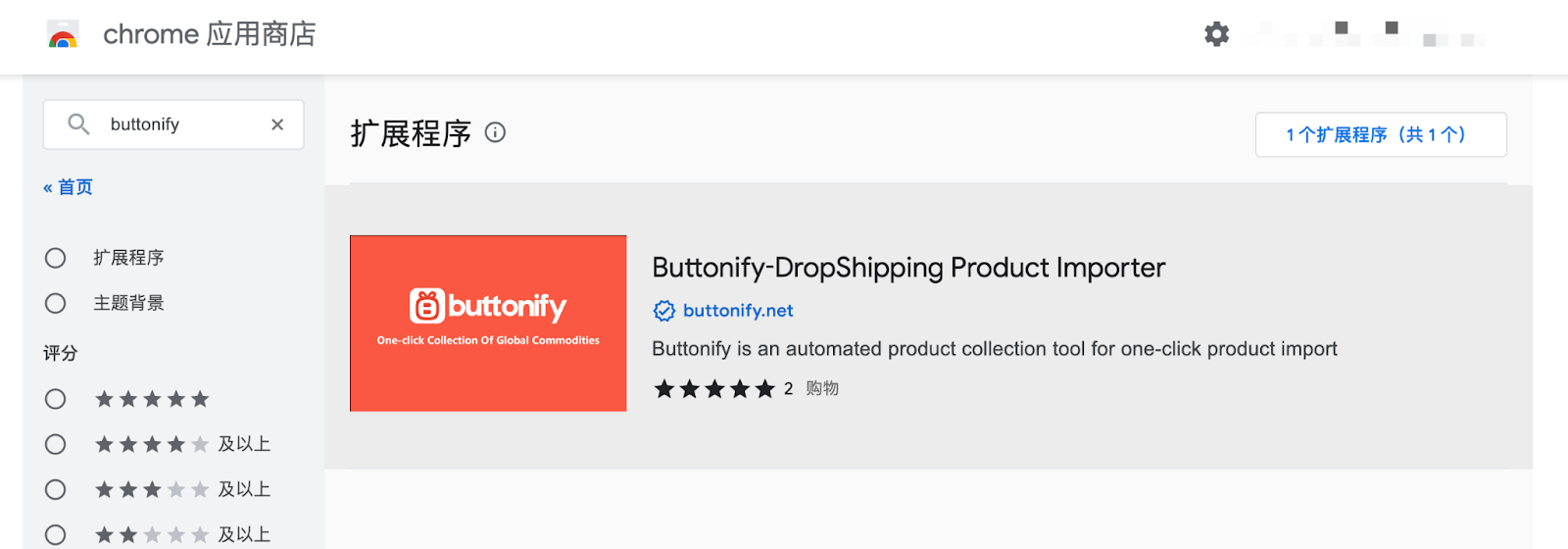The width and height of the screenshot is (1568, 549).
Task: Open settings via the gear icon
Action: [x=1216, y=34]
